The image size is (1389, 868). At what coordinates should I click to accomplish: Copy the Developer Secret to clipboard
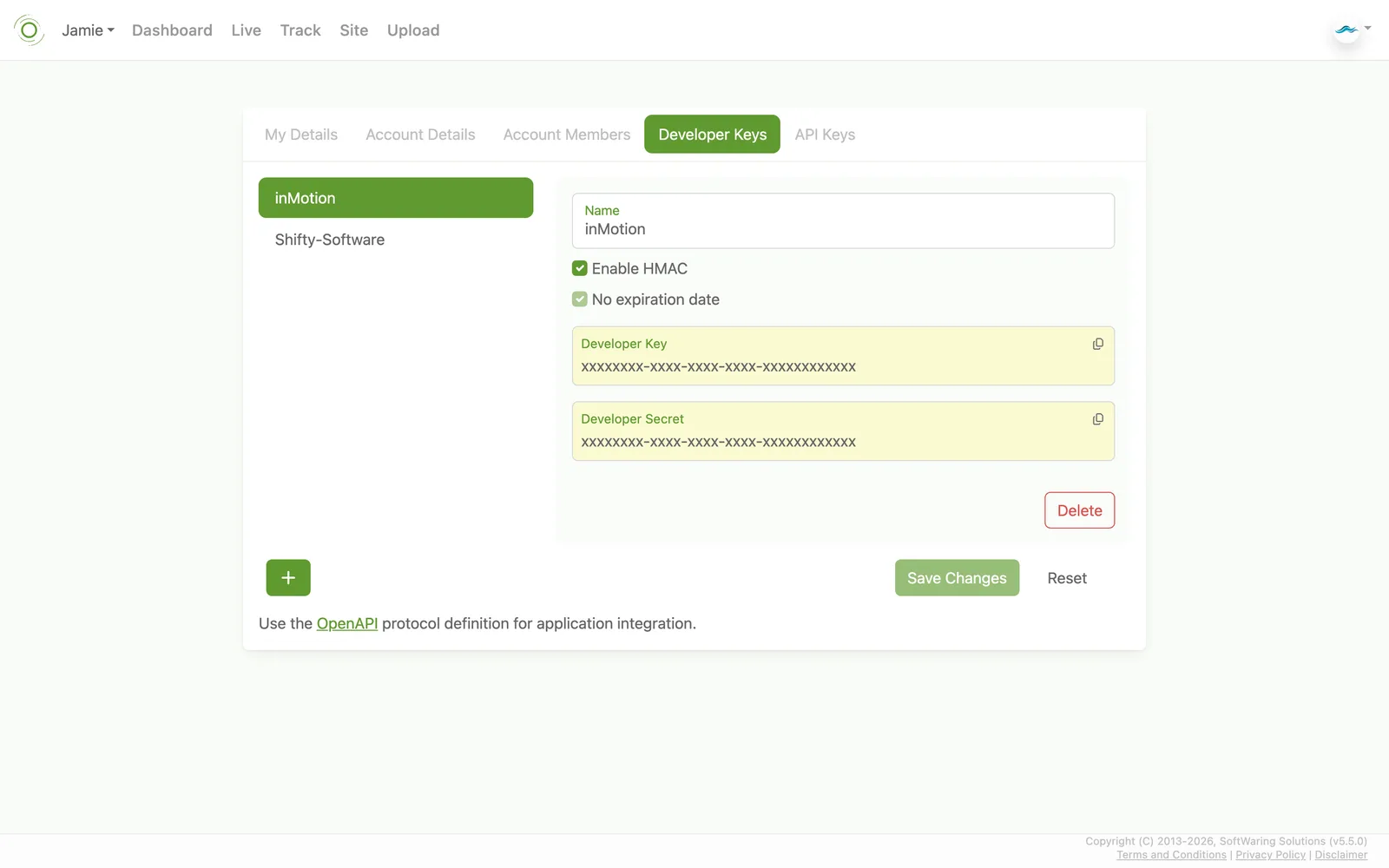(x=1097, y=419)
